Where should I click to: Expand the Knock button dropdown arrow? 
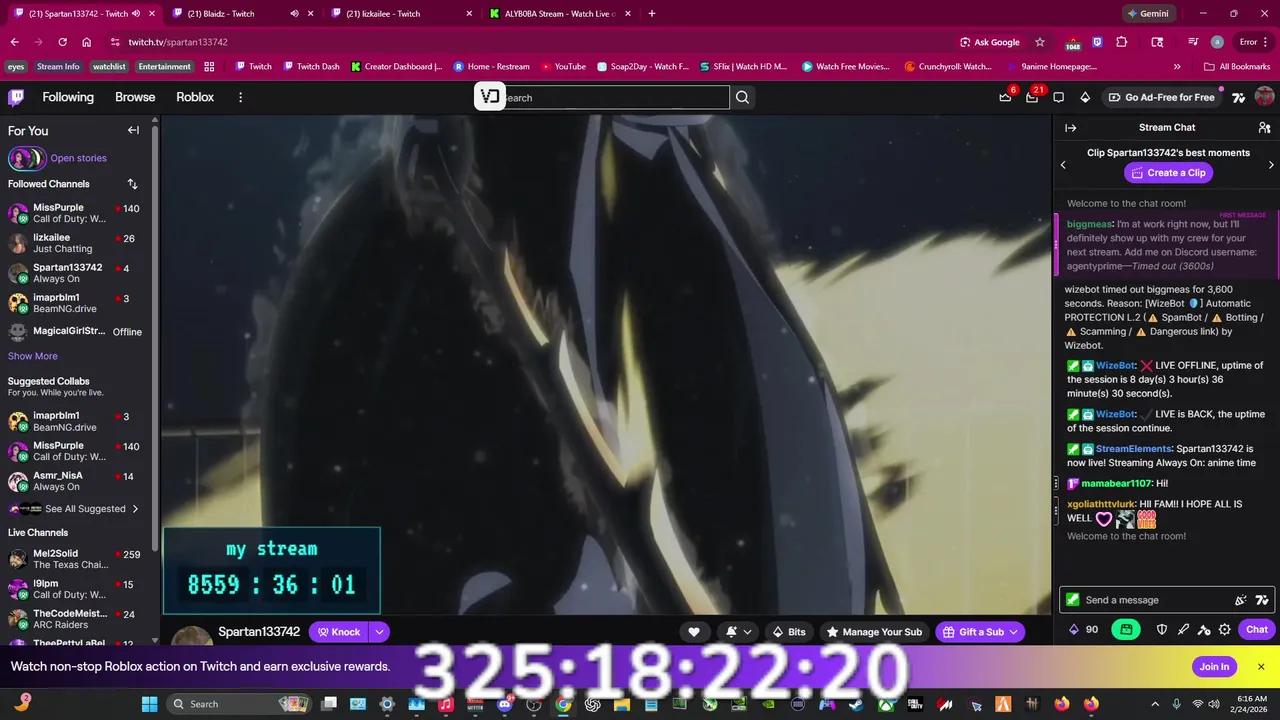click(379, 632)
